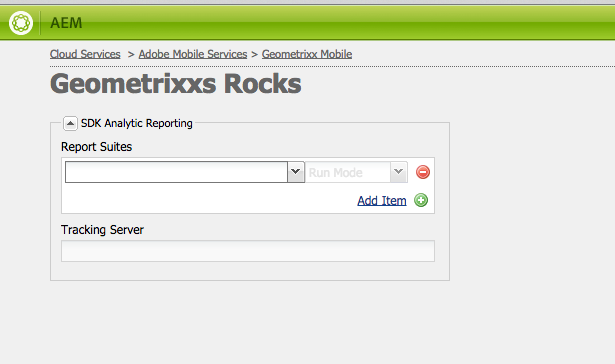Image resolution: width=615 pixels, height=364 pixels.
Task: Click the Tracking Server label
Action: [x=102, y=230]
